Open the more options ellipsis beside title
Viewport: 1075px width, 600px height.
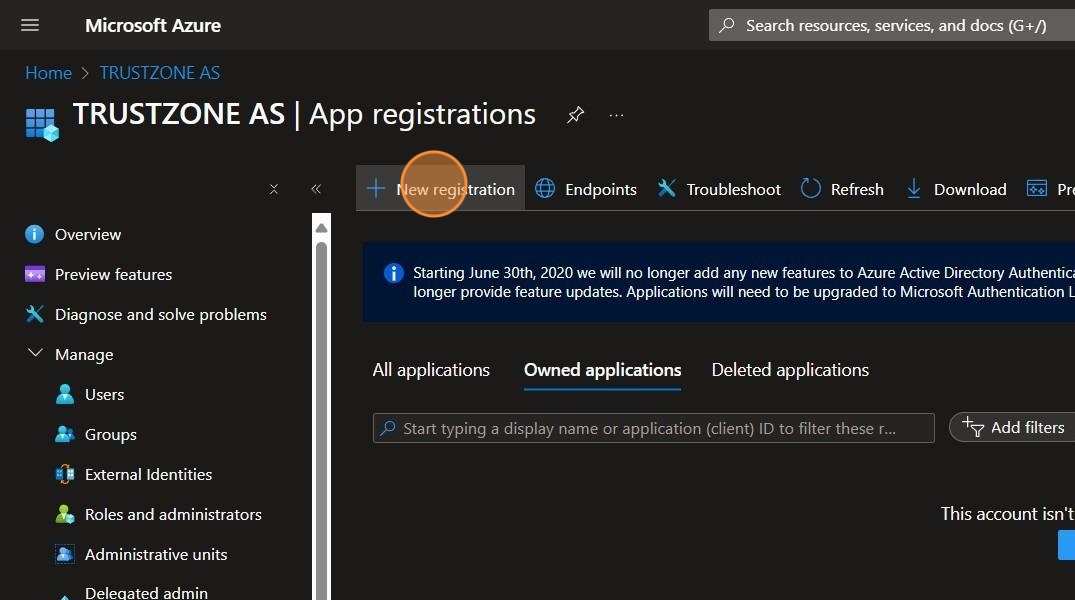[616, 115]
